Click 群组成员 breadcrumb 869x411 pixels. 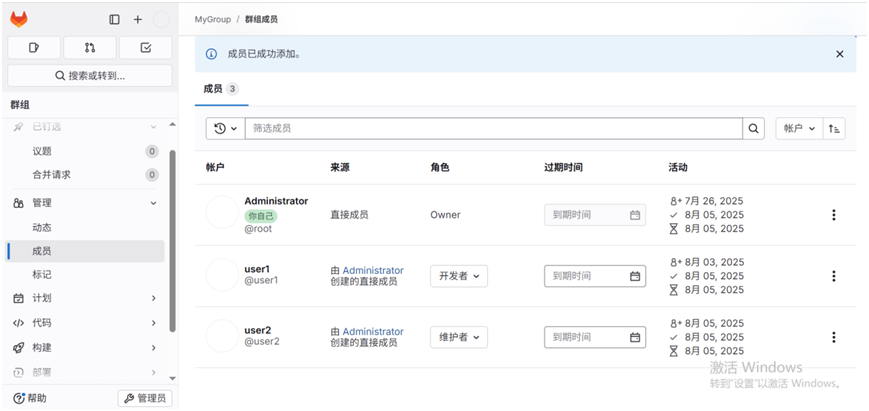pyautogui.click(x=261, y=19)
